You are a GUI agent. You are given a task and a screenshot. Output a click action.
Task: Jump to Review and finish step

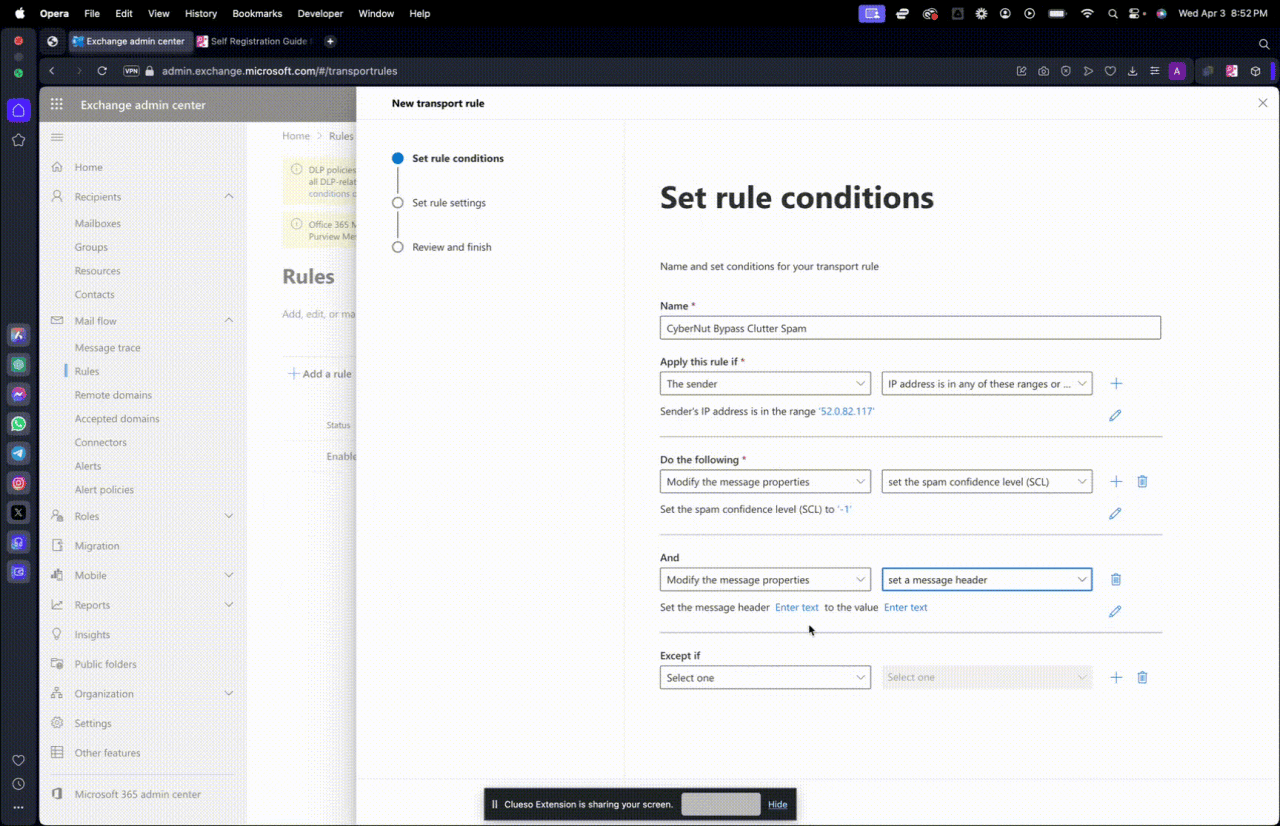pyautogui.click(x=451, y=247)
